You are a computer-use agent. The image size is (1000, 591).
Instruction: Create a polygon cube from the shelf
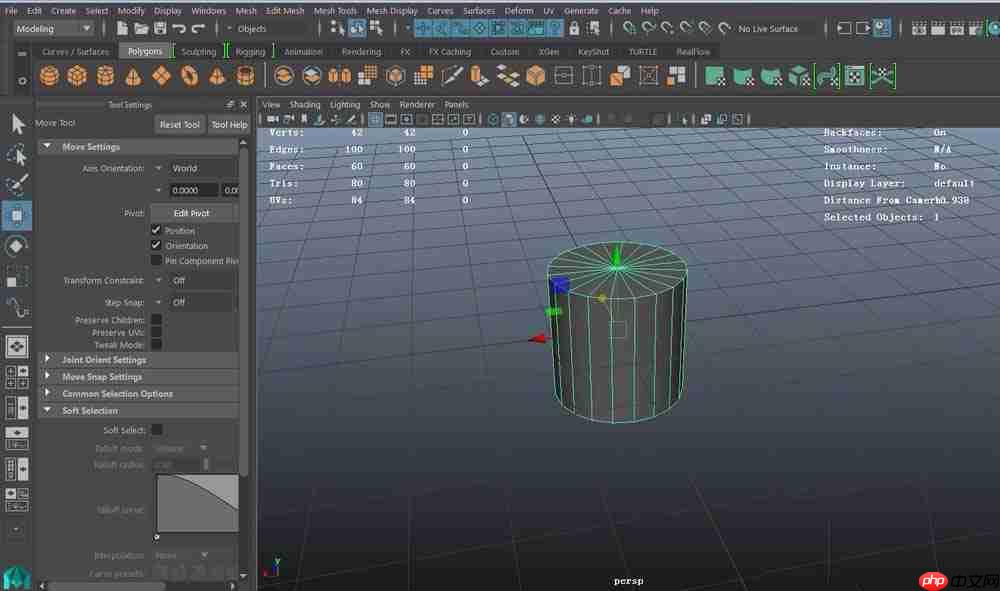point(77,77)
